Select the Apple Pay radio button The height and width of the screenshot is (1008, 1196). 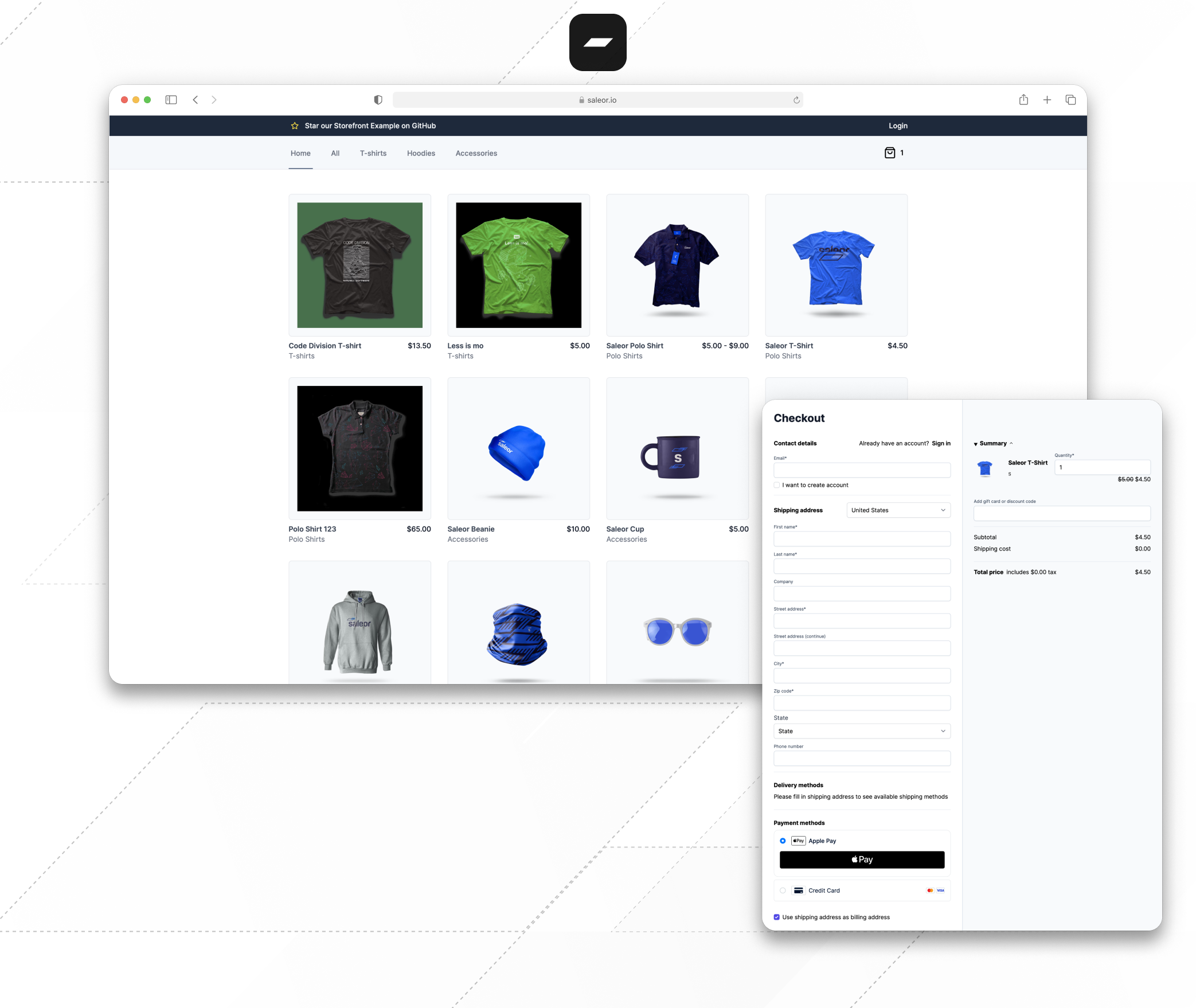[x=783, y=841]
